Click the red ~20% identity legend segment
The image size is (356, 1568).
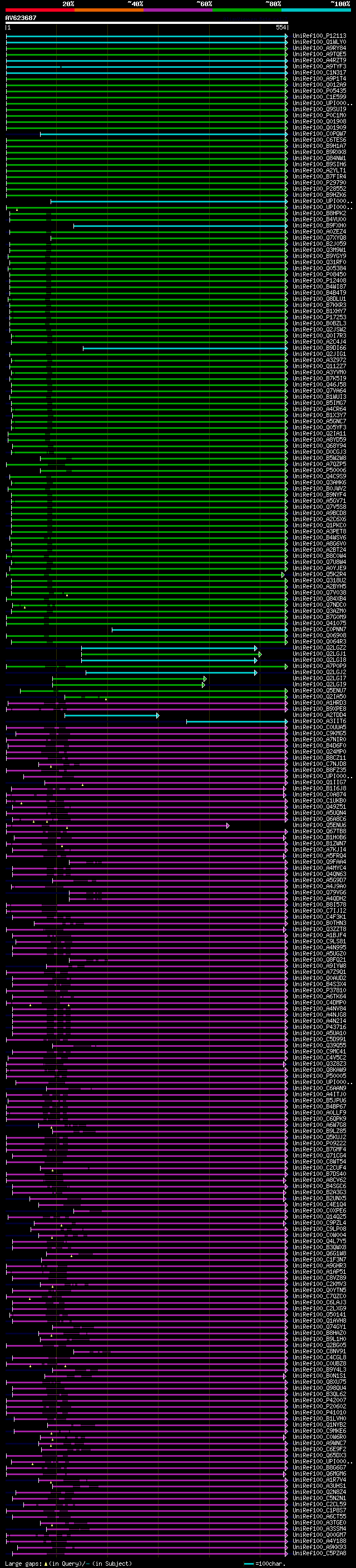39,10
